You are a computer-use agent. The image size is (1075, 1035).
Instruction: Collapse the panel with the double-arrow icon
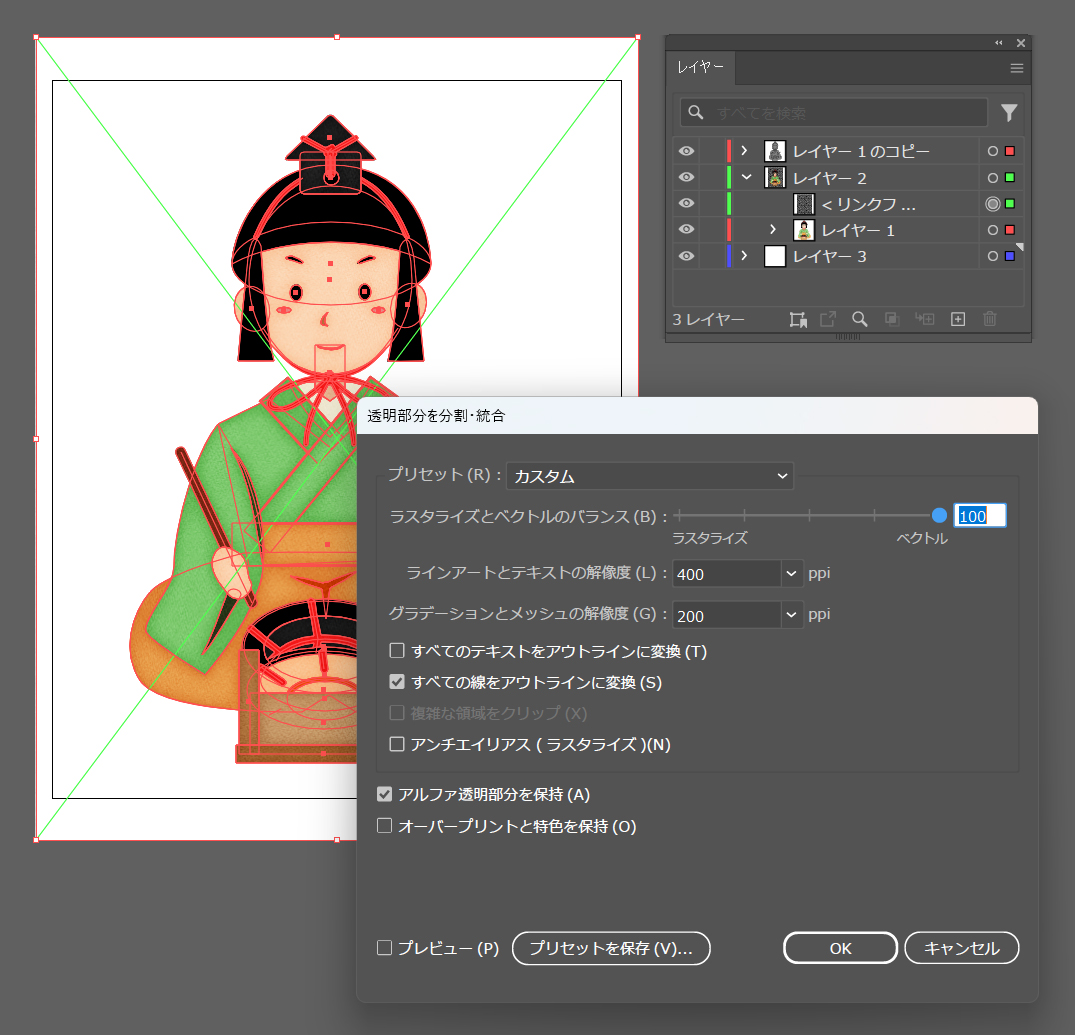(998, 43)
